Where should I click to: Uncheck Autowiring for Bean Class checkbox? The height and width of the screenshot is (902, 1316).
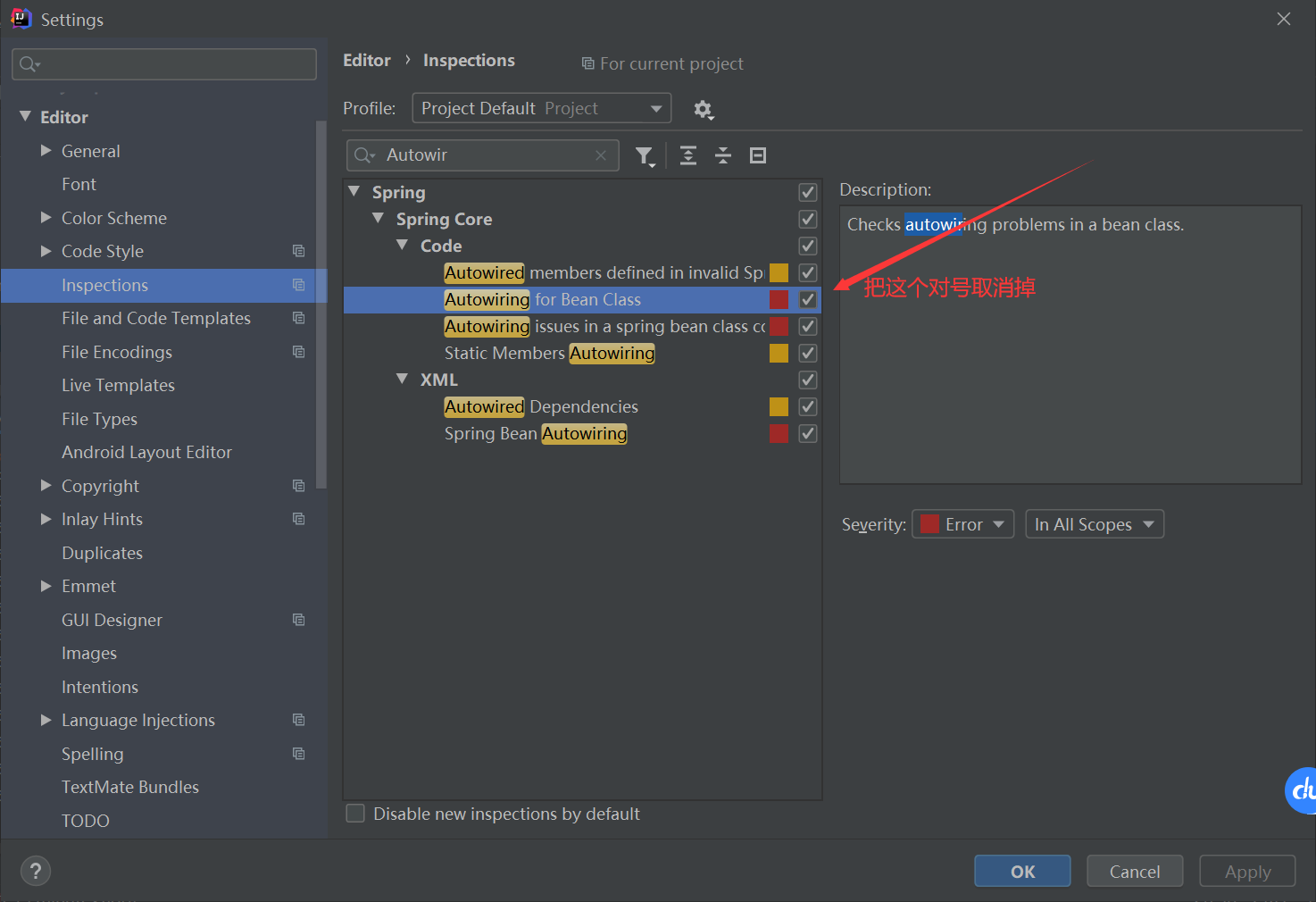click(808, 300)
